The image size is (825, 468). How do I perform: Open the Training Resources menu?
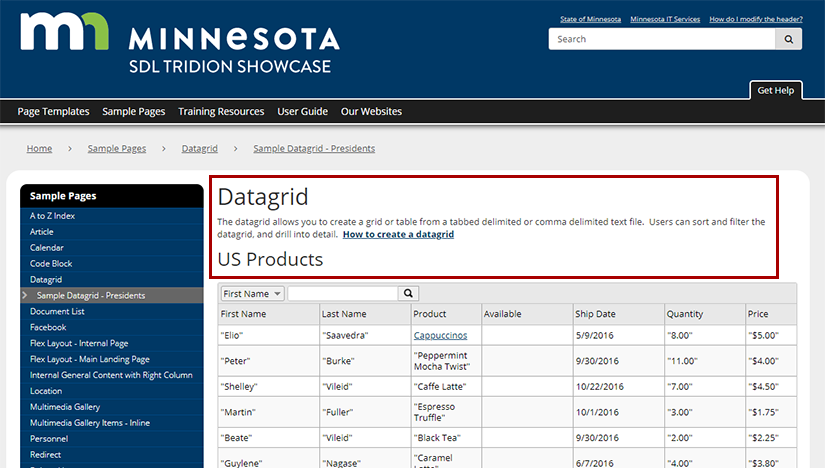pos(221,112)
